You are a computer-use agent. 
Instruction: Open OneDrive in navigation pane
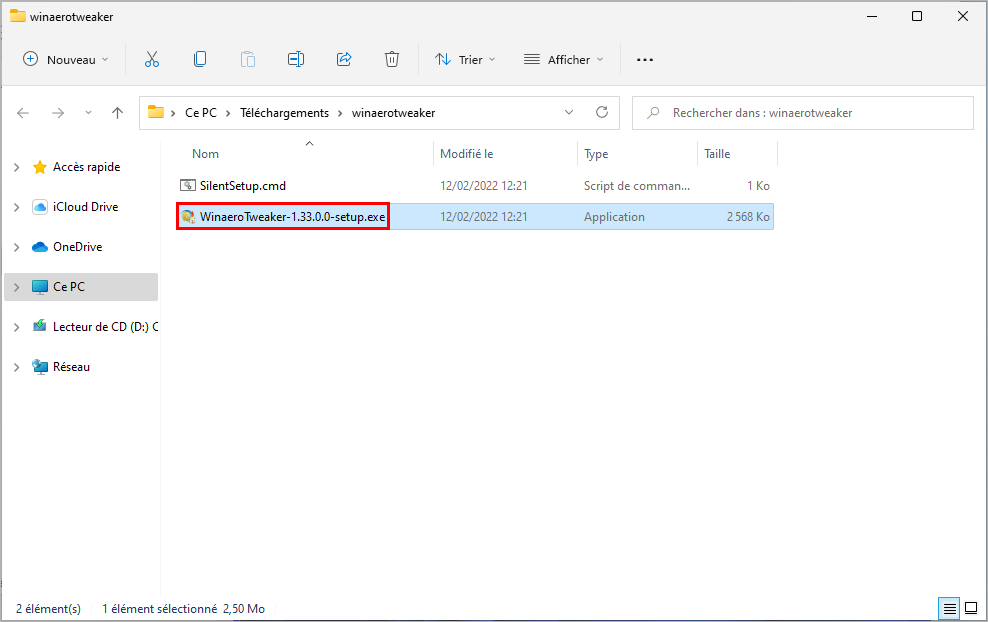tap(78, 247)
